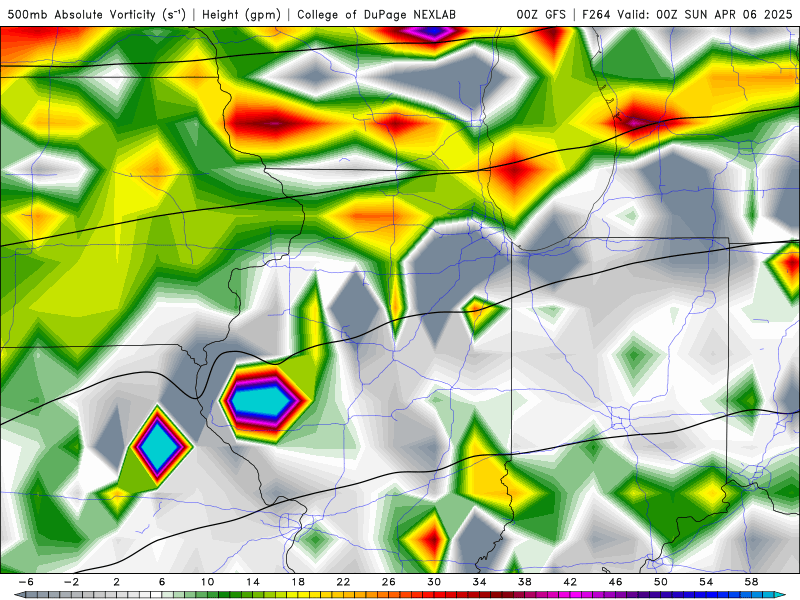The width and height of the screenshot is (800, 600).
Task: Click the '14' color scale label
Action: tap(253, 582)
